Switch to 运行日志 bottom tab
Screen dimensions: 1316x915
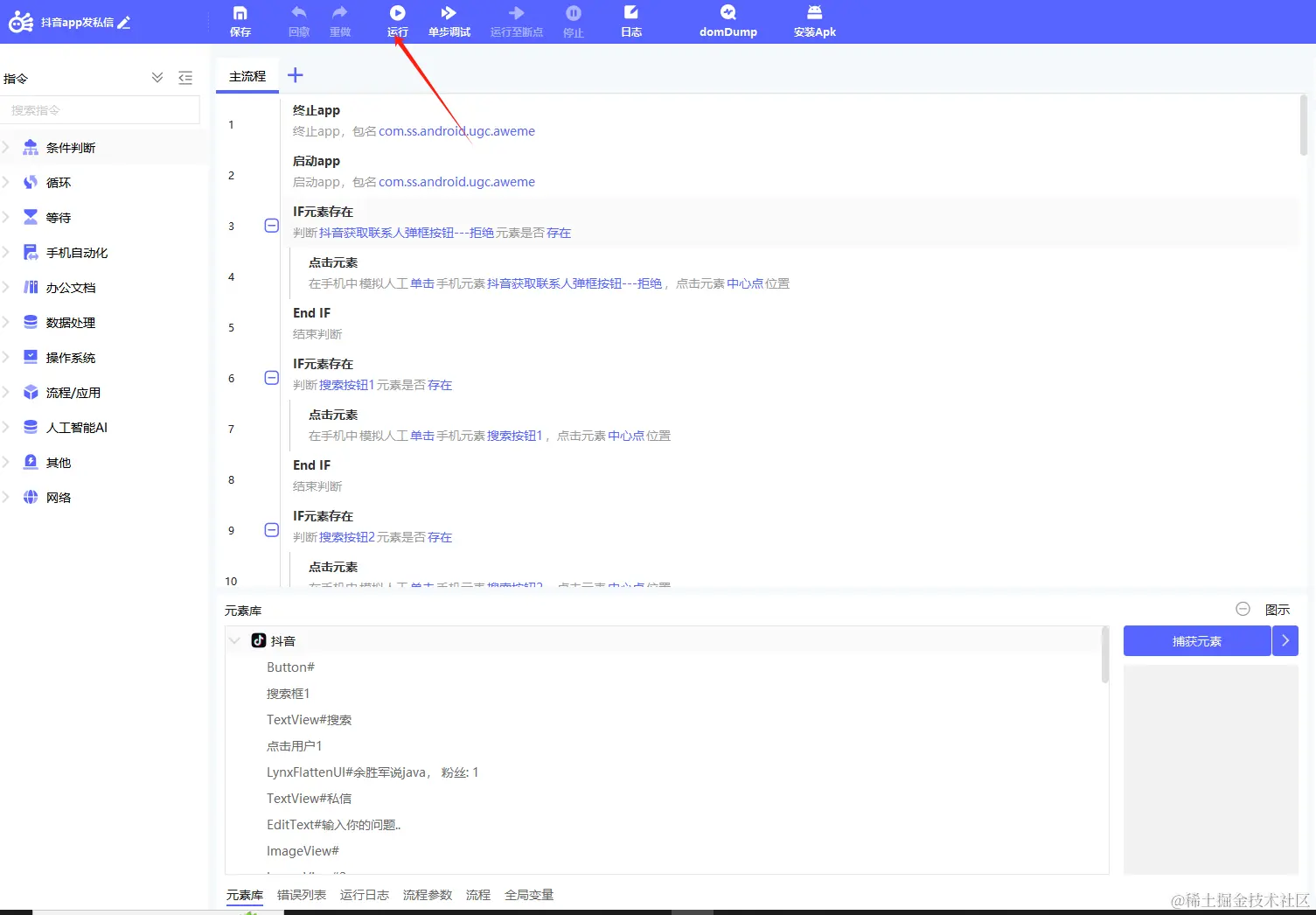tap(365, 895)
